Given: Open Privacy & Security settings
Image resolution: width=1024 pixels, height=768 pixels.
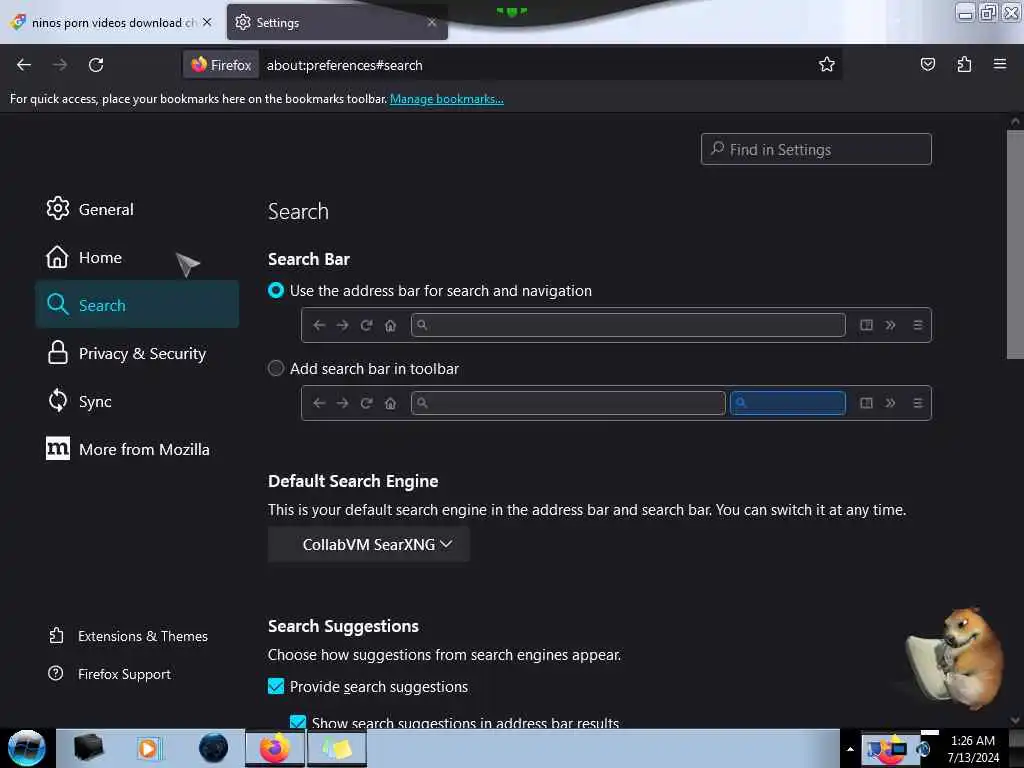Looking at the screenshot, I should [137, 353].
